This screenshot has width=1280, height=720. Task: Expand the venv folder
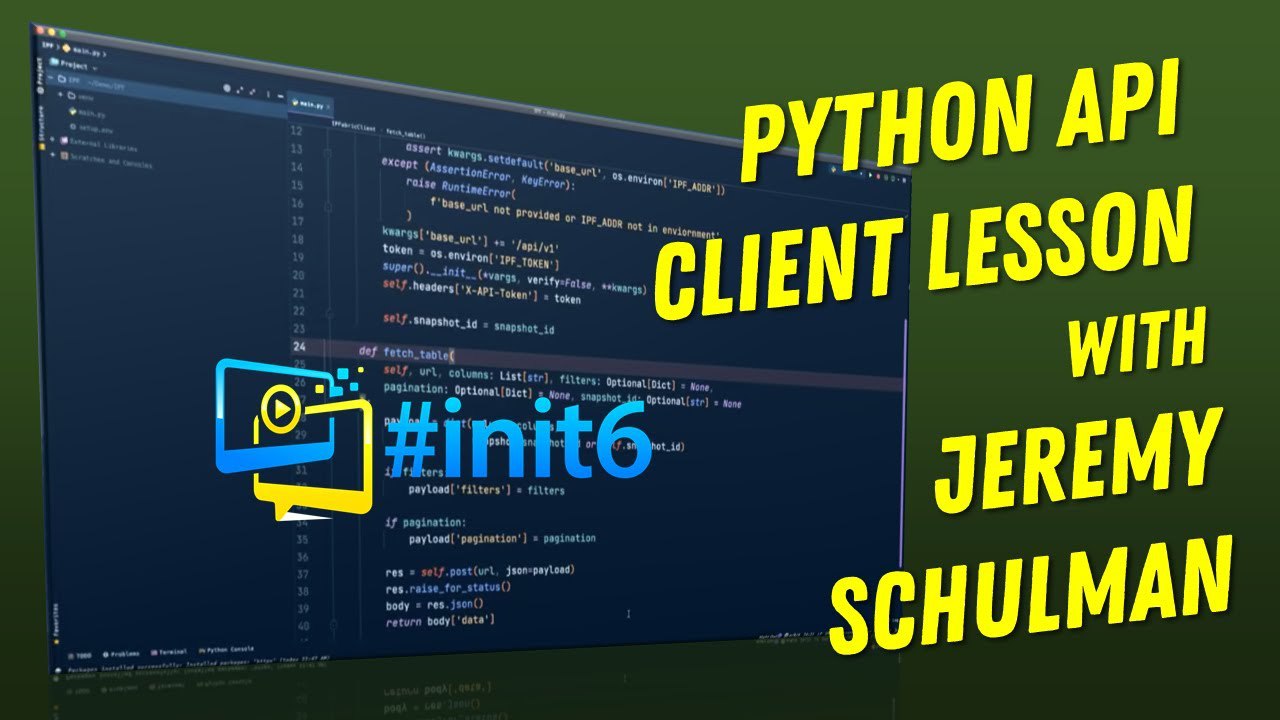[60, 94]
